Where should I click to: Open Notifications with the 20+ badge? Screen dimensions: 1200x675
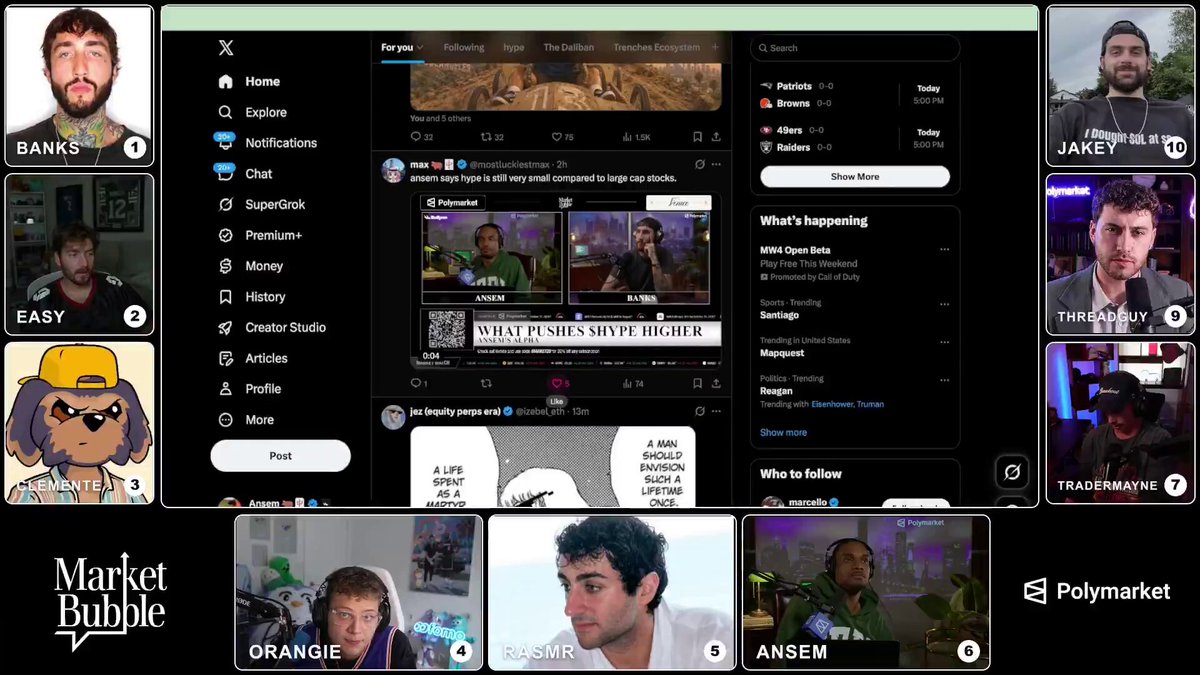click(x=267, y=143)
